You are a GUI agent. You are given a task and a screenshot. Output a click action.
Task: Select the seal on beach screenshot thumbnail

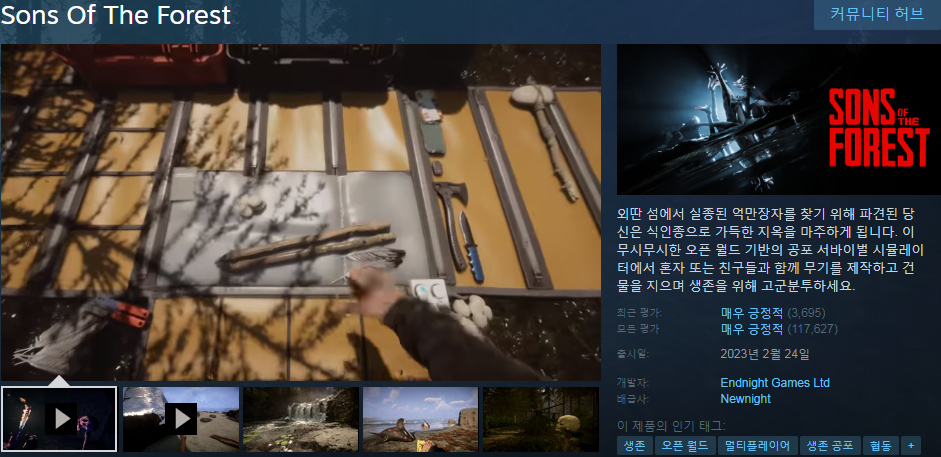(421, 419)
